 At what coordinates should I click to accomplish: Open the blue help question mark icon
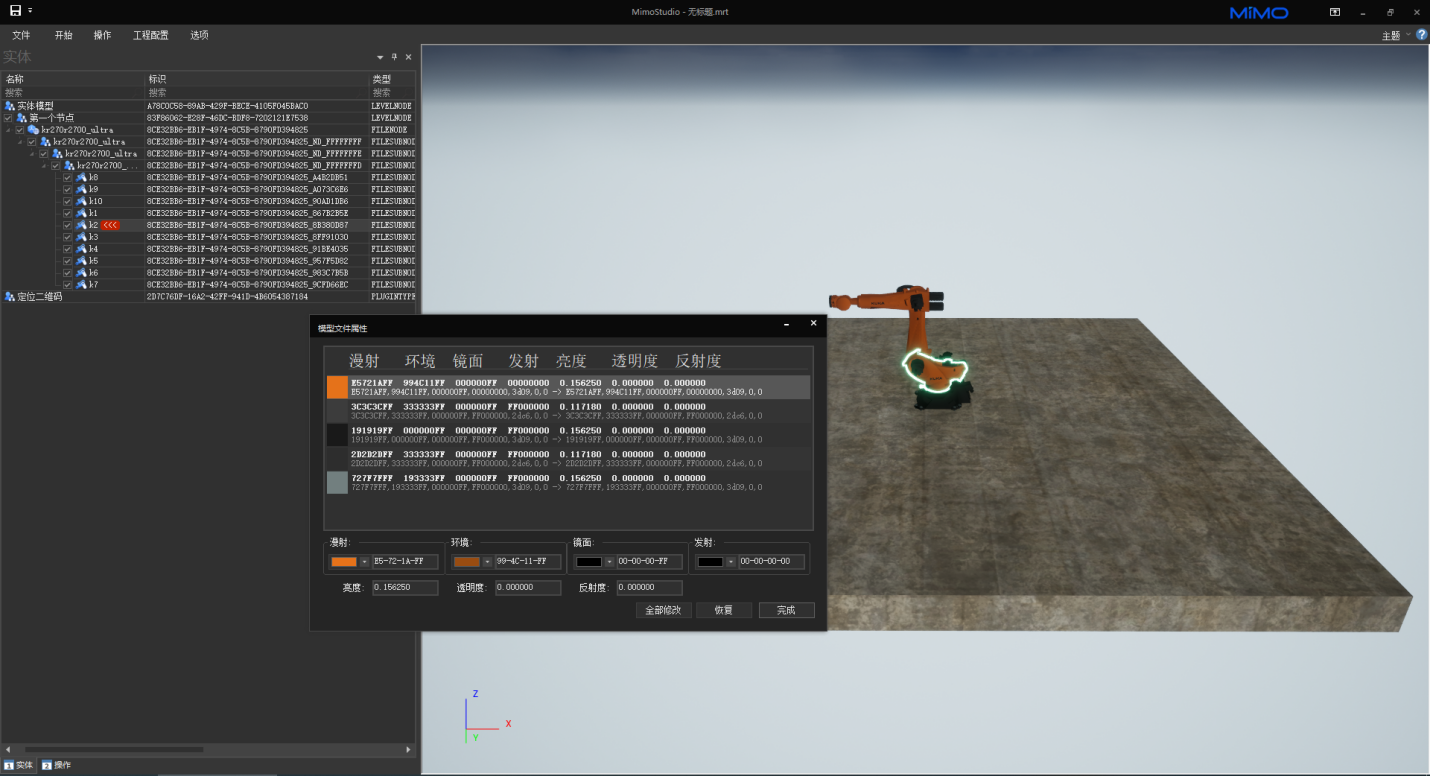(1421, 35)
